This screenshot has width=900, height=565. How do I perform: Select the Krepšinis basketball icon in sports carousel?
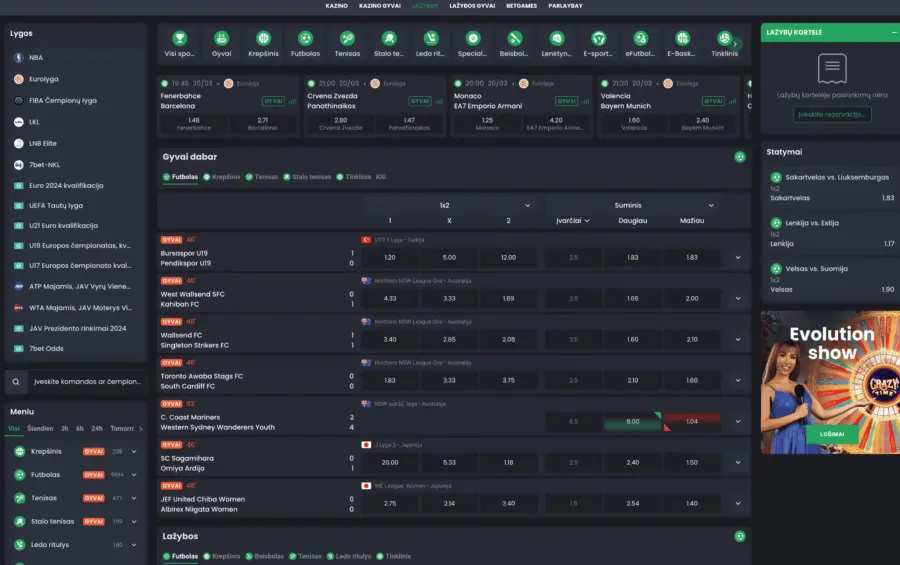click(x=263, y=40)
